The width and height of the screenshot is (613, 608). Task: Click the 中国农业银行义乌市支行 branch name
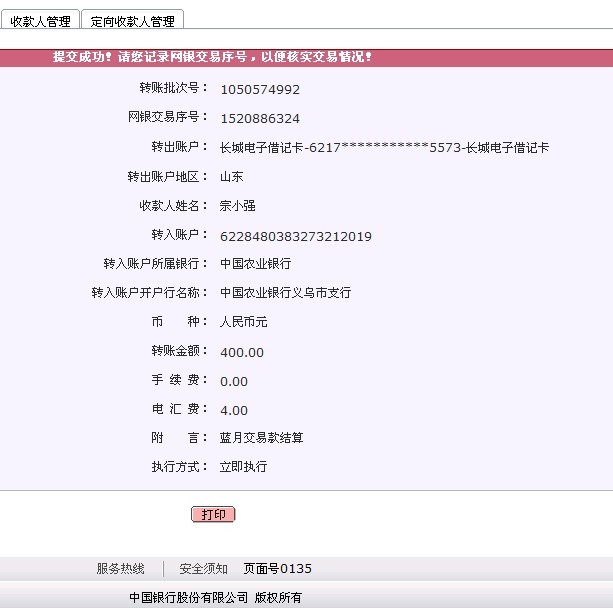(x=286, y=293)
